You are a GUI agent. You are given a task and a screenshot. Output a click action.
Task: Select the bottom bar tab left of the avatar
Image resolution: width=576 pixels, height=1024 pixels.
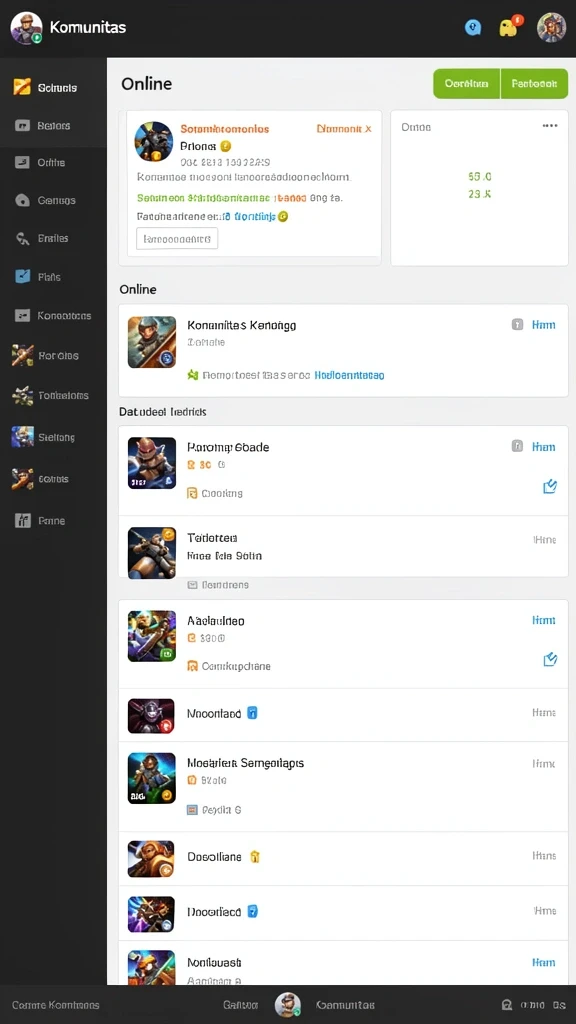click(x=240, y=1005)
